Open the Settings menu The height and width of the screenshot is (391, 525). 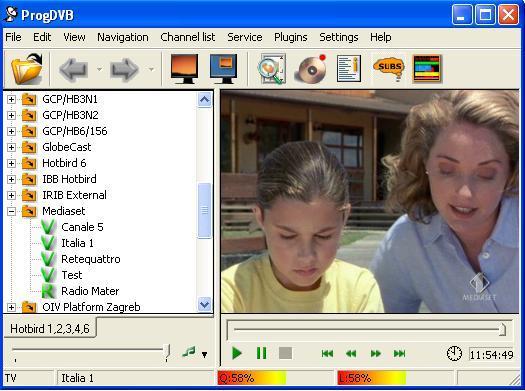pos(339,37)
